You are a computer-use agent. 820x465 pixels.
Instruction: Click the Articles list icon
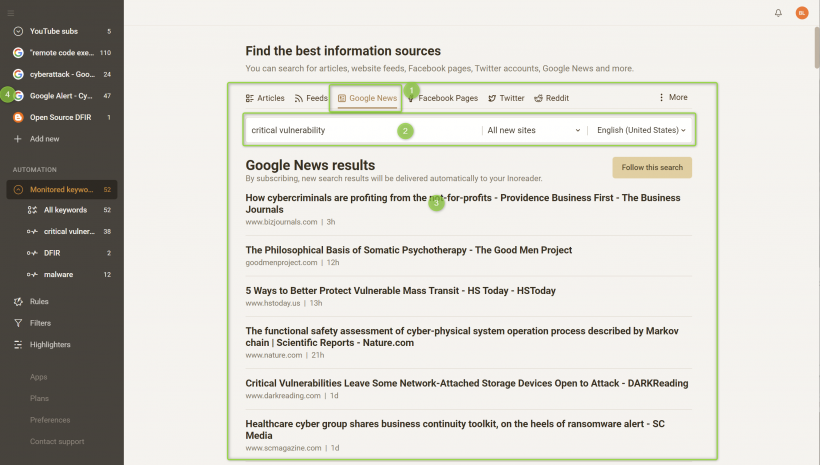click(x=249, y=98)
